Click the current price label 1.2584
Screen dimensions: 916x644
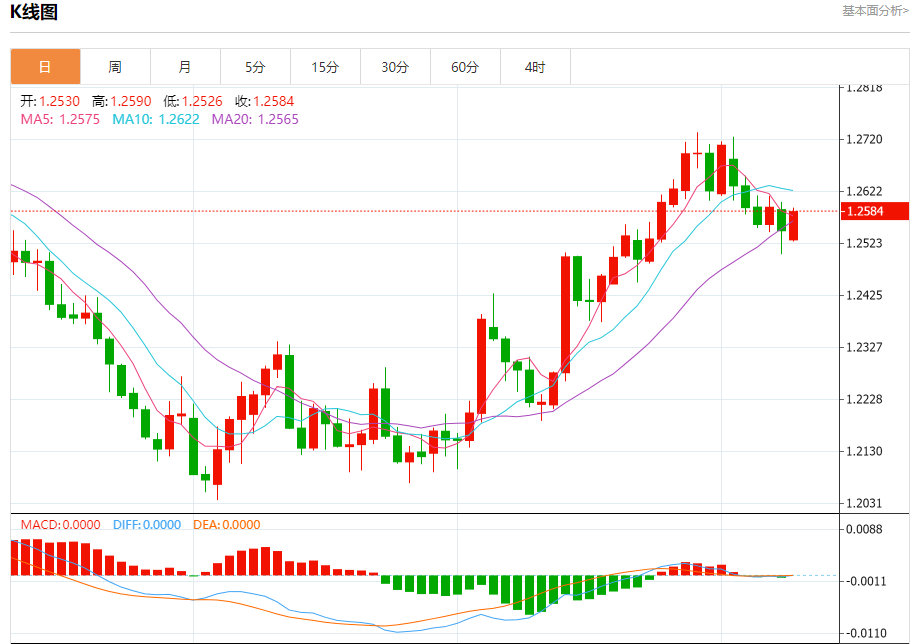[875, 211]
